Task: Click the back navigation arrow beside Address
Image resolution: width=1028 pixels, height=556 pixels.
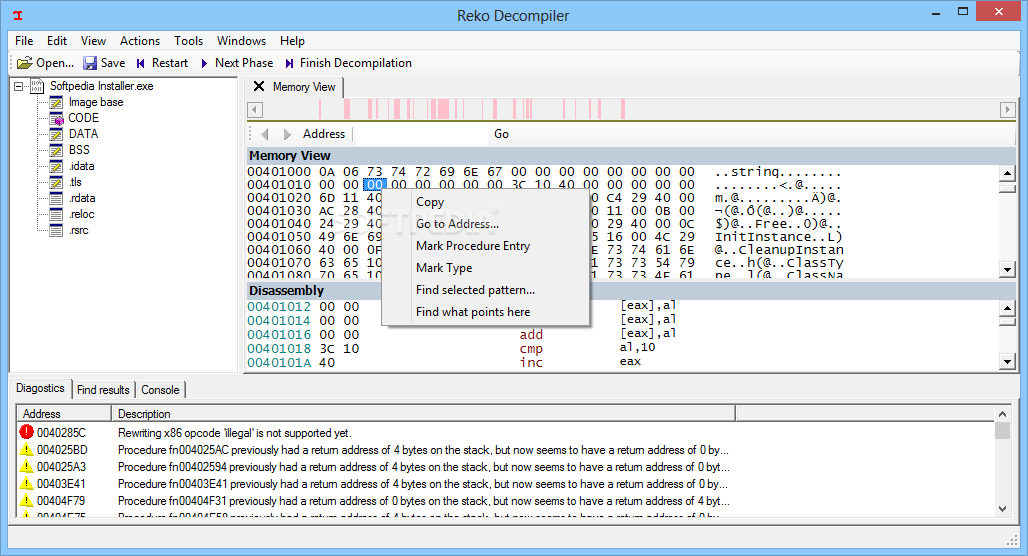Action: (265, 134)
